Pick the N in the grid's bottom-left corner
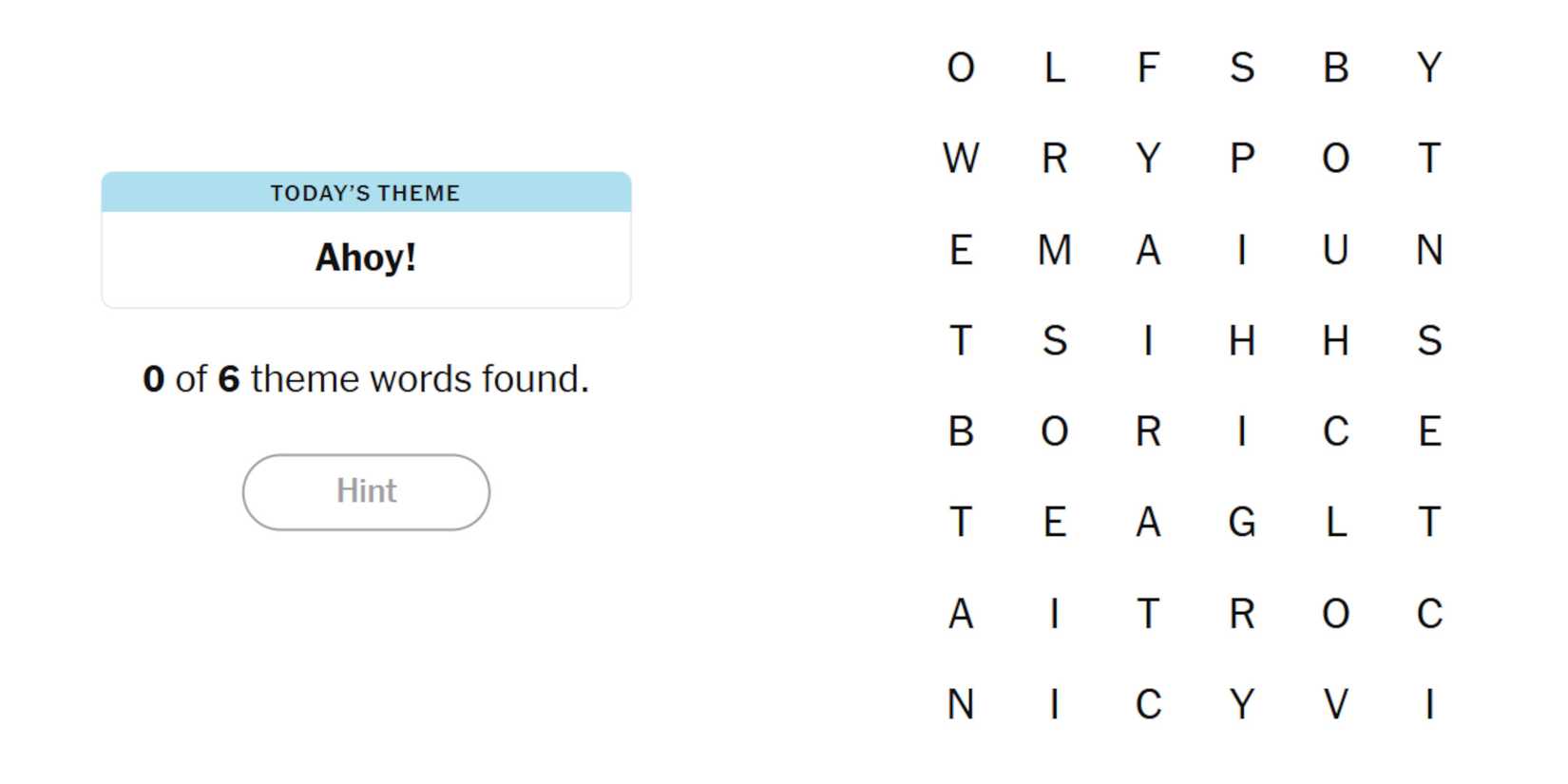The width and height of the screenshot is (1568, 784). click(961, 704)
